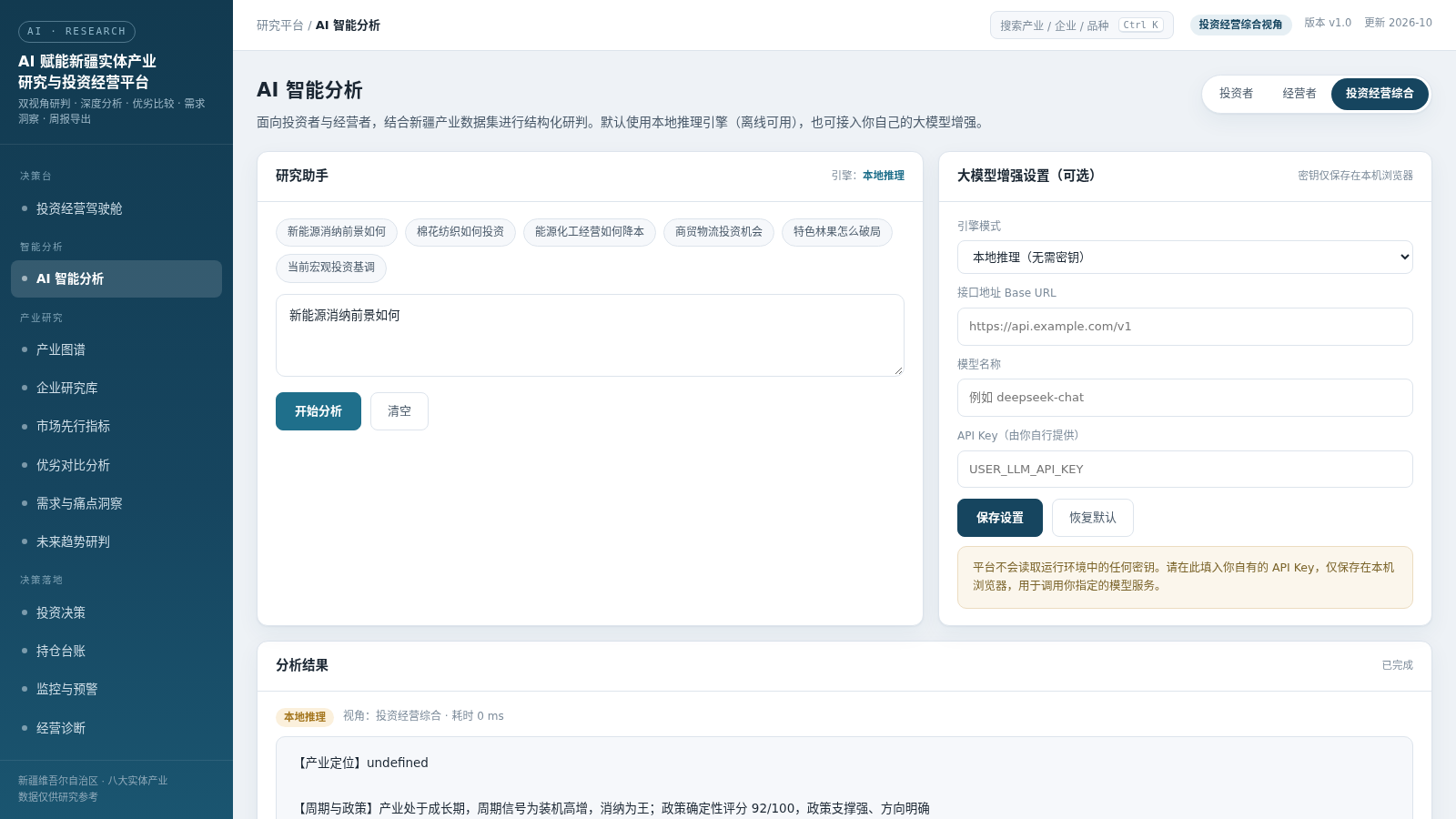Open 投资经营驾驶舱 in sidebar
The image size is (1456, 819).
(116, 208)
